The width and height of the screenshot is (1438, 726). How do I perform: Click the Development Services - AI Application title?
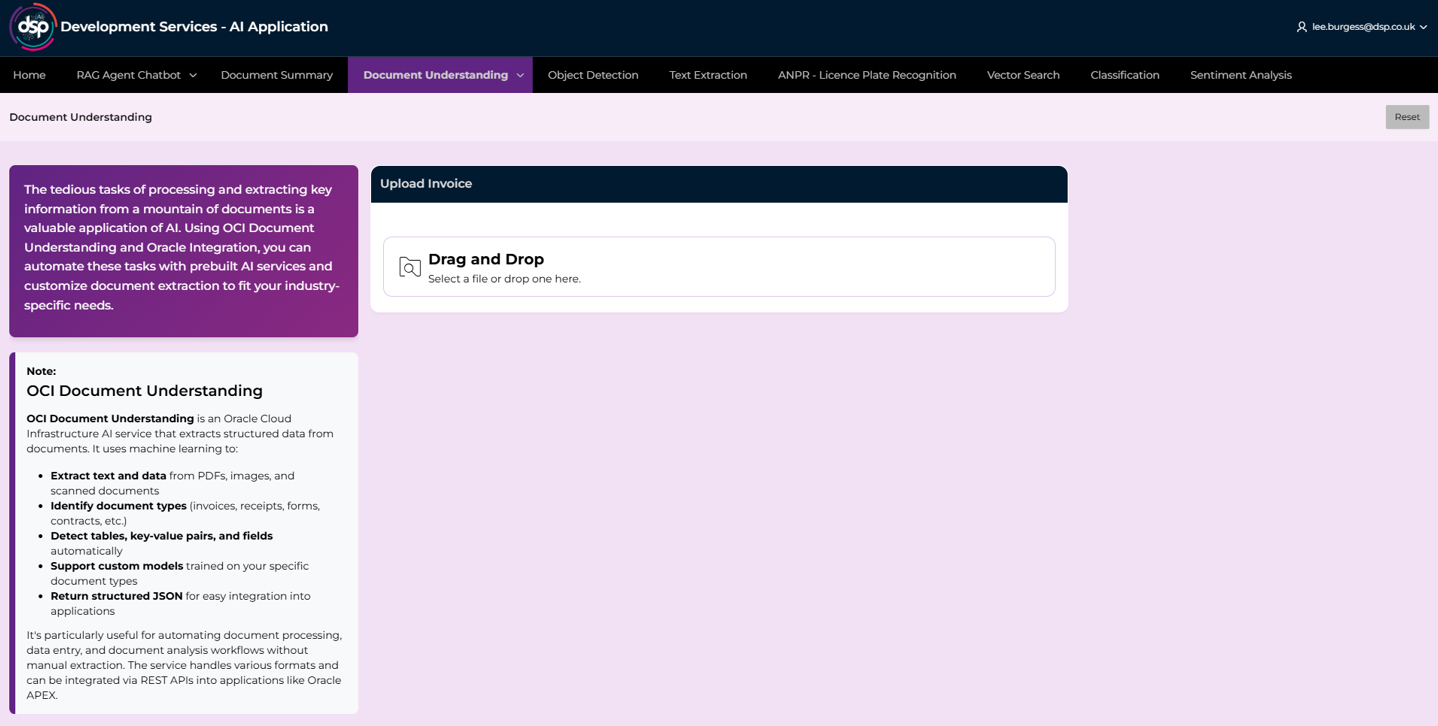coord(194,27)
